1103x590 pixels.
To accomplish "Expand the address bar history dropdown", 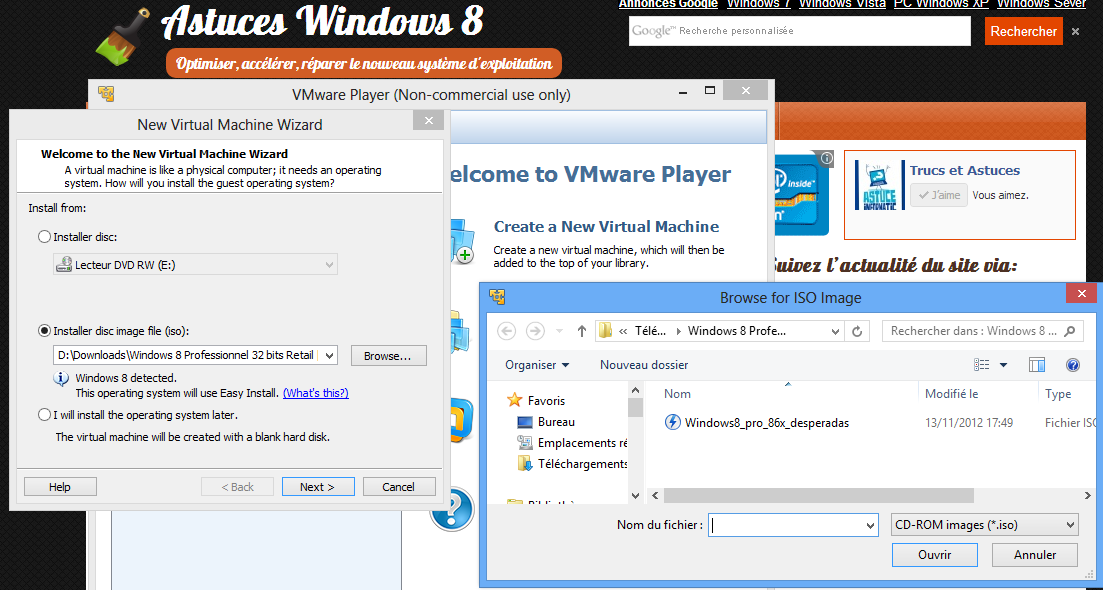I will click(x=835, y=331).
